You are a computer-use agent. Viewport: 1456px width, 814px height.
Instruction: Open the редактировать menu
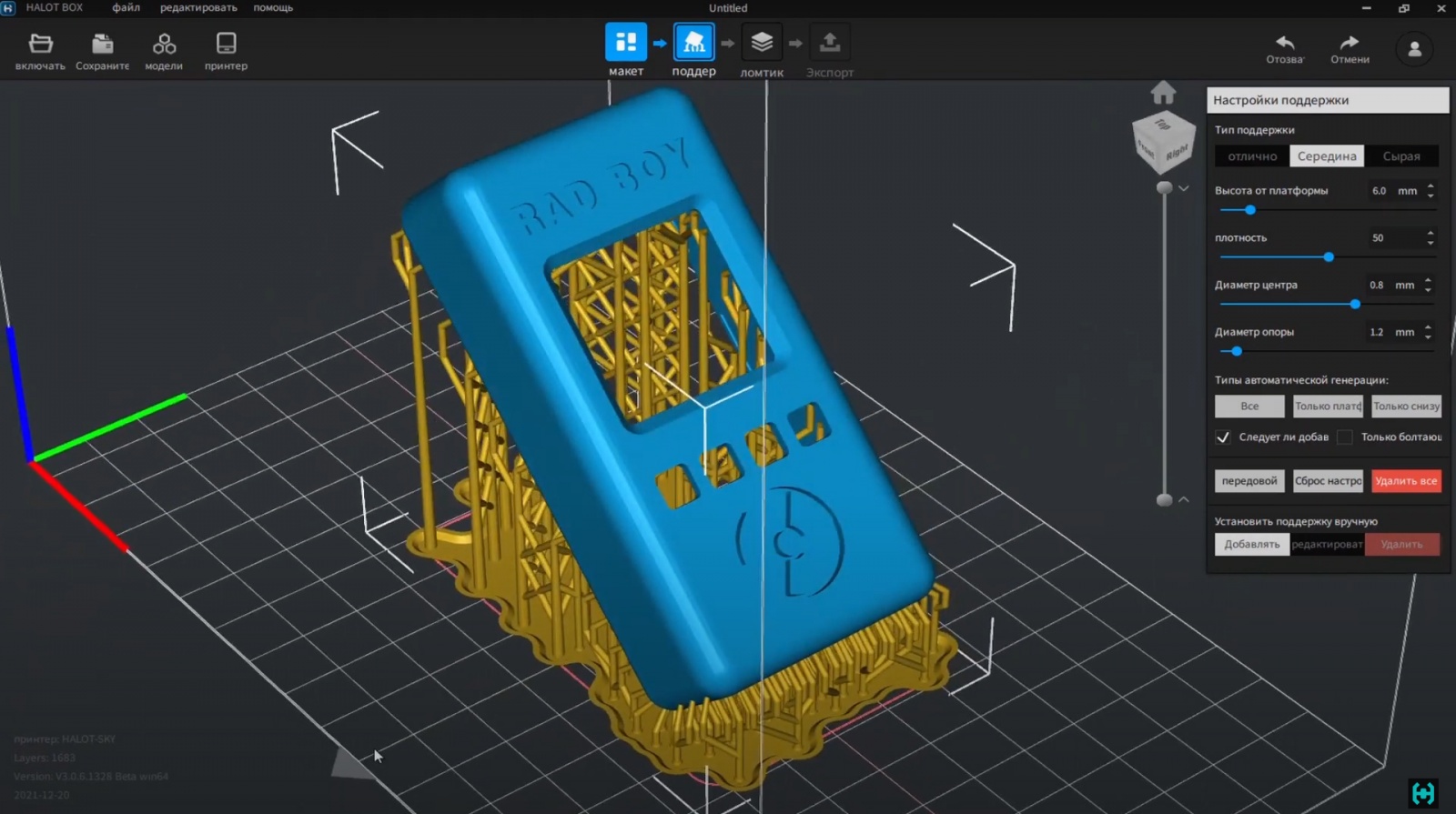pos(198,7)
